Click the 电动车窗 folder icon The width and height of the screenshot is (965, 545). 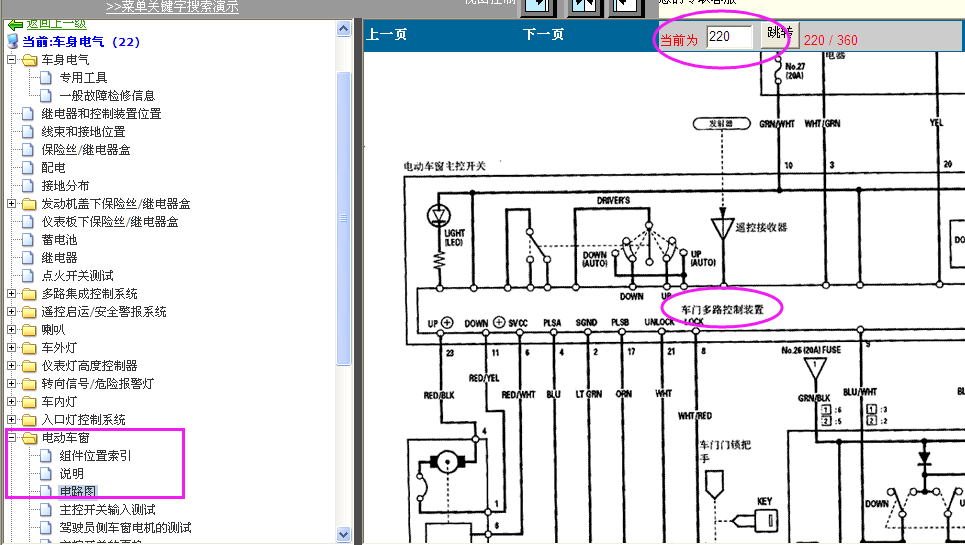point(30,438)
